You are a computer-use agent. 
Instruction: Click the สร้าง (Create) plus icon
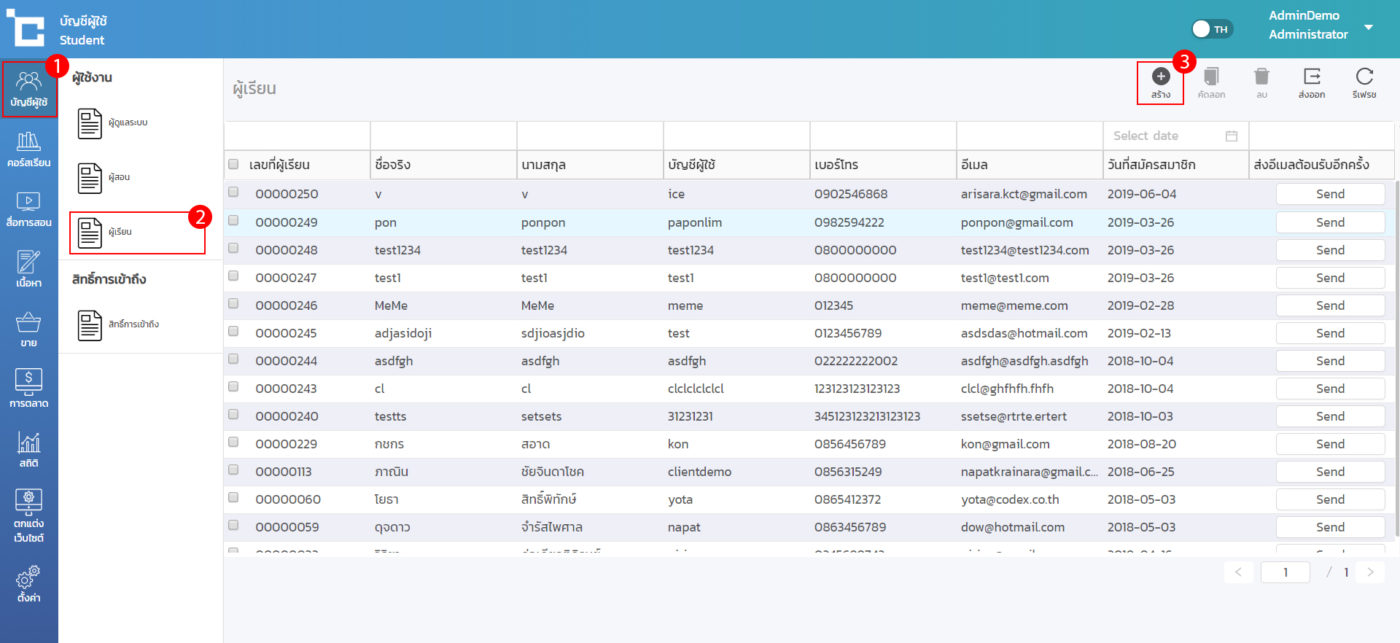1160,77
